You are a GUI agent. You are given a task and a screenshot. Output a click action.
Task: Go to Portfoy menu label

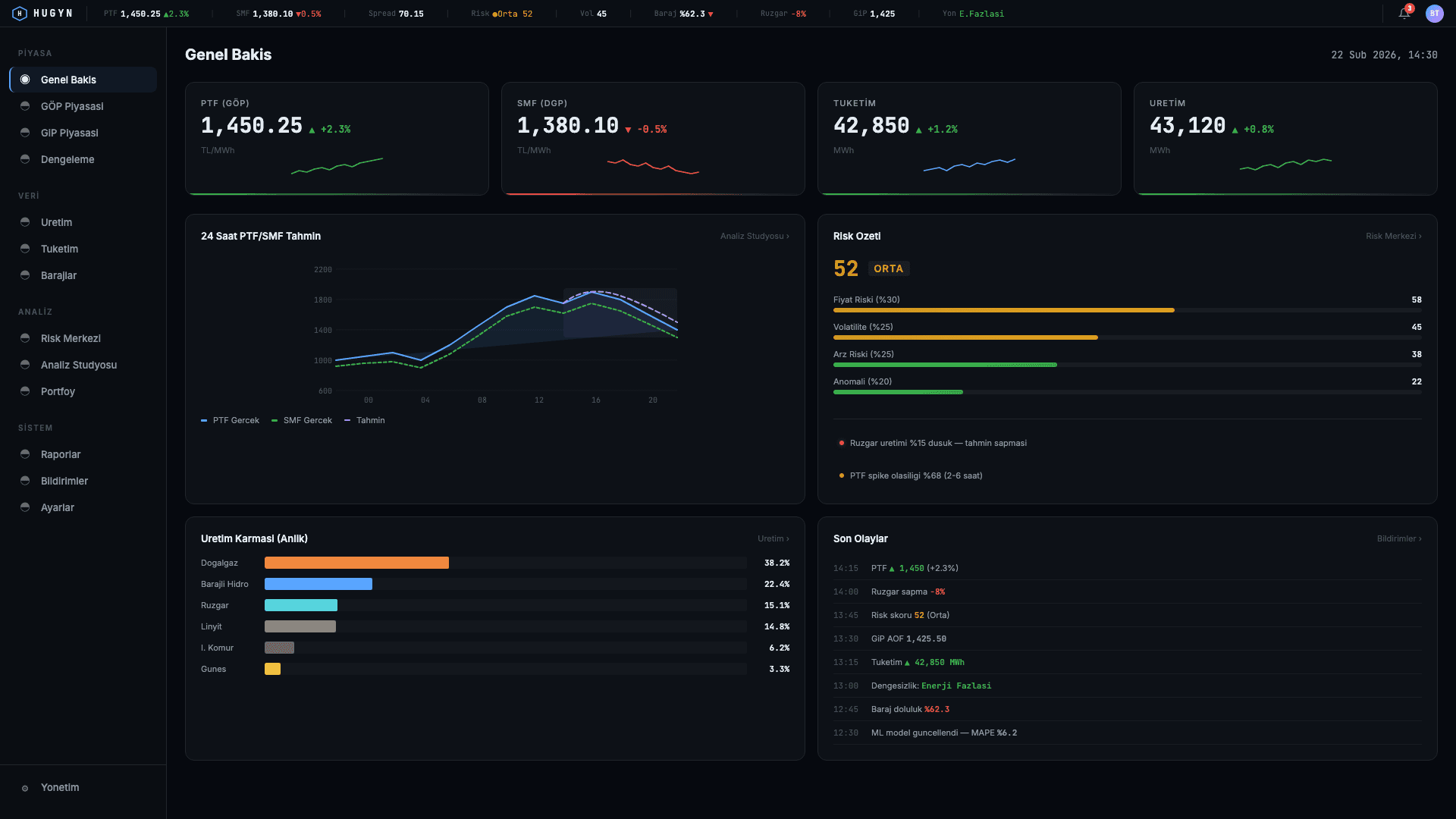(x=58, y=391)
